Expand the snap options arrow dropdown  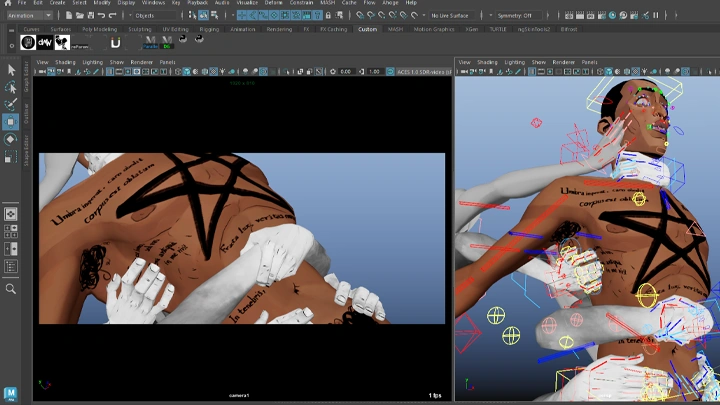point(424,15)
